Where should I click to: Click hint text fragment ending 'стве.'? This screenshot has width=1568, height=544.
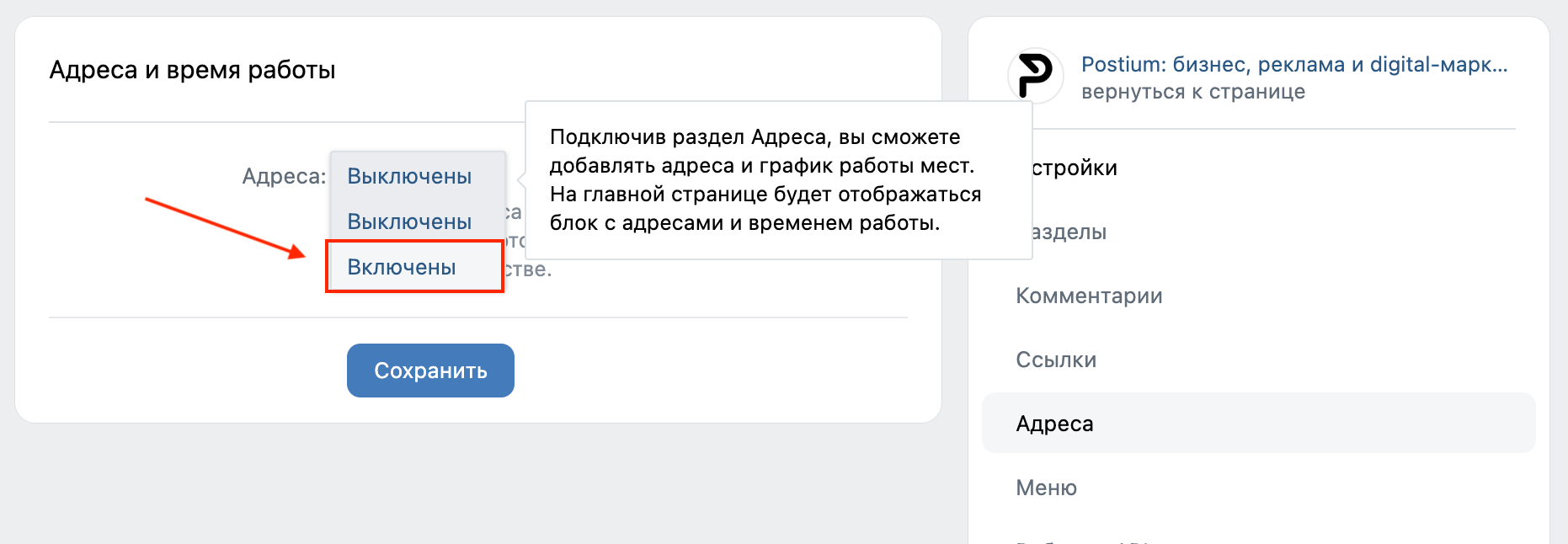(x=528, y=269)
